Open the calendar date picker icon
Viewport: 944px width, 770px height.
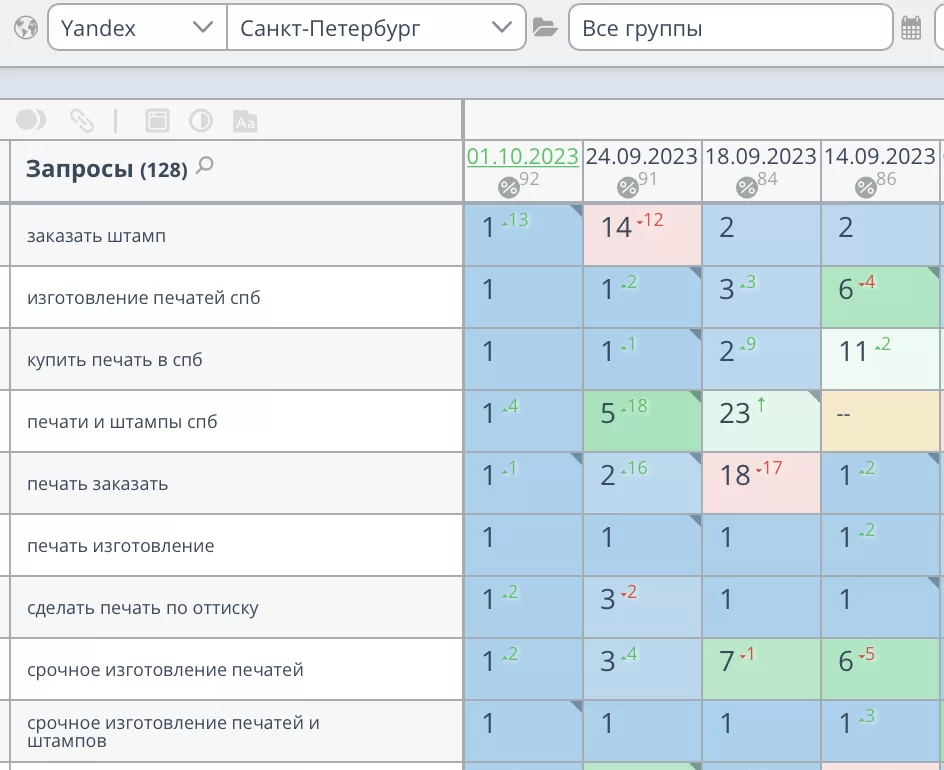click(911, 28)
